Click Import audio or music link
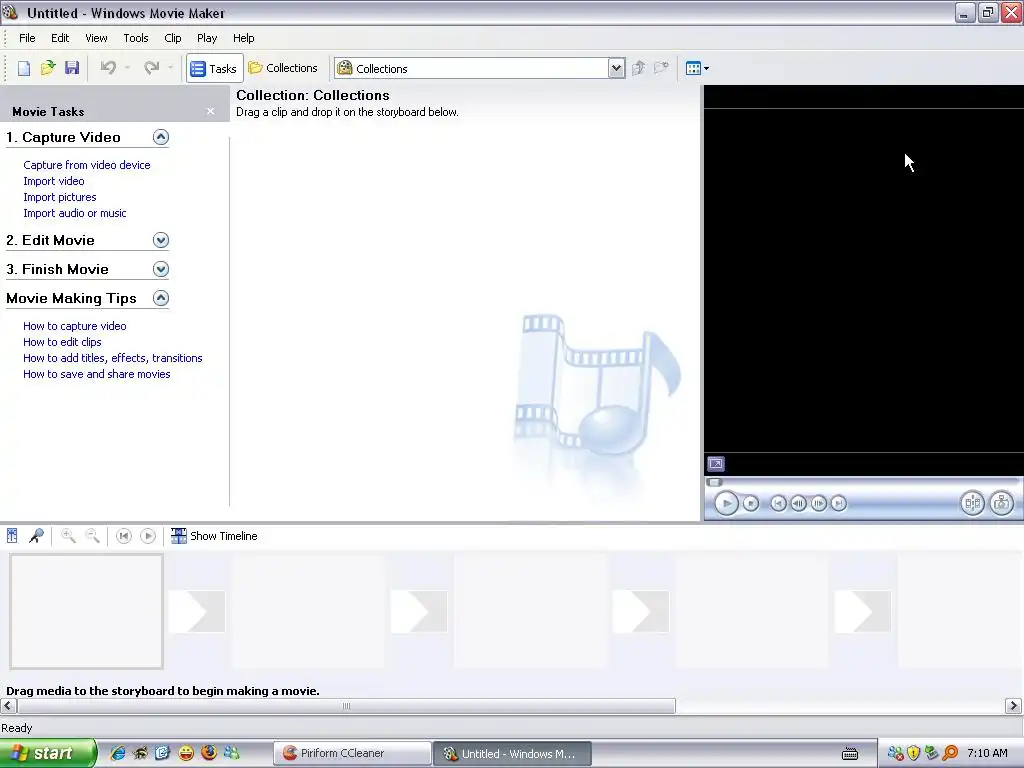This screenshot has width=1024, height=768. pyautogui.click(x=74, y=213)
